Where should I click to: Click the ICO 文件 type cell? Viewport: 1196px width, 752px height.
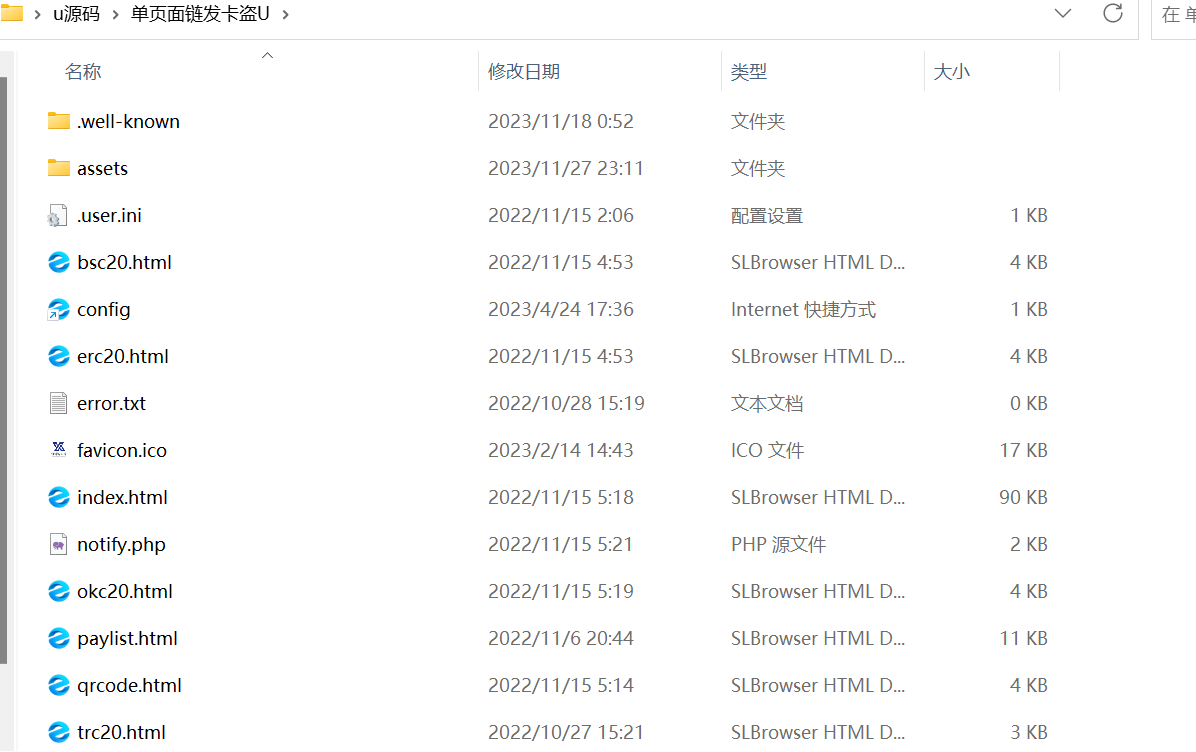[767, 451]
